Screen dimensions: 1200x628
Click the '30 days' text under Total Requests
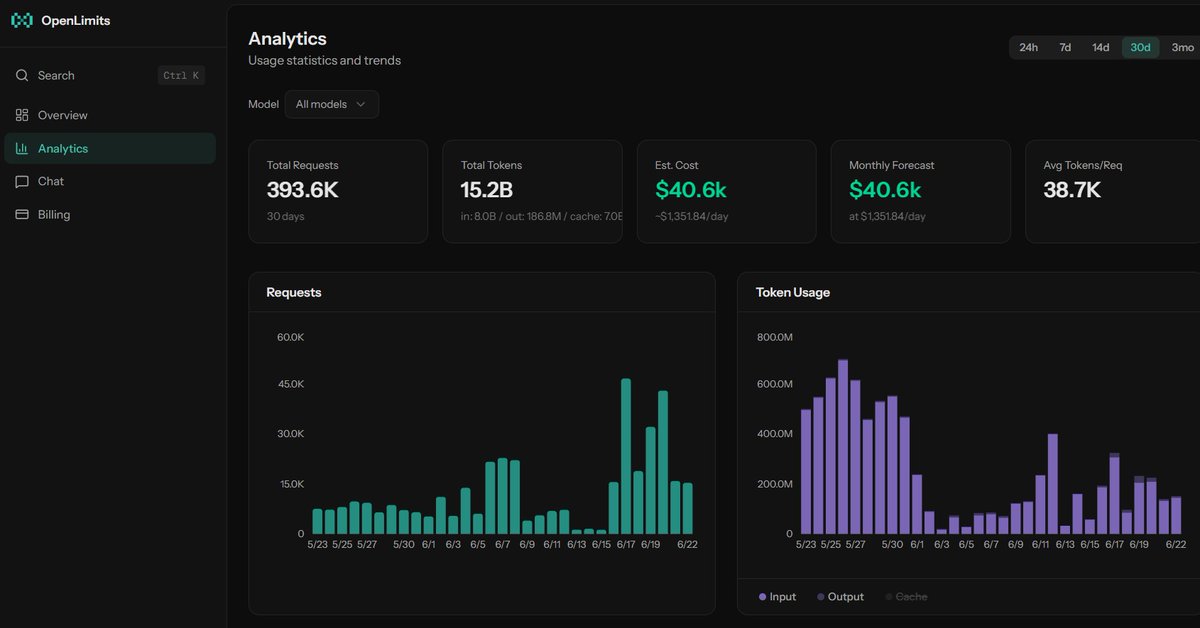pyautogui.click(x=286, y=216)
